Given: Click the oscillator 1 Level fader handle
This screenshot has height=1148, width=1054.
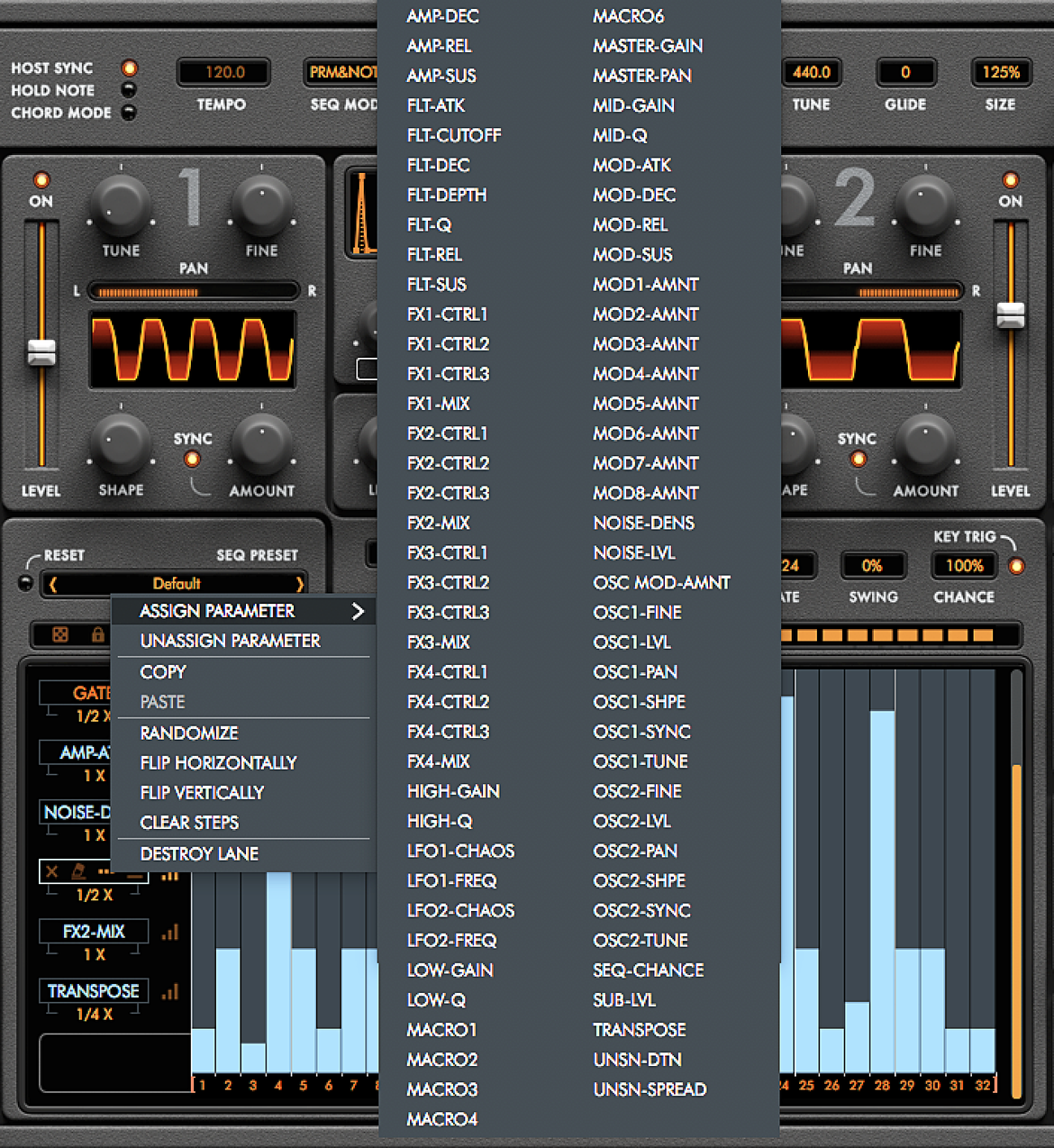Looking at the screenshot, I should click(x=41, y=352).
